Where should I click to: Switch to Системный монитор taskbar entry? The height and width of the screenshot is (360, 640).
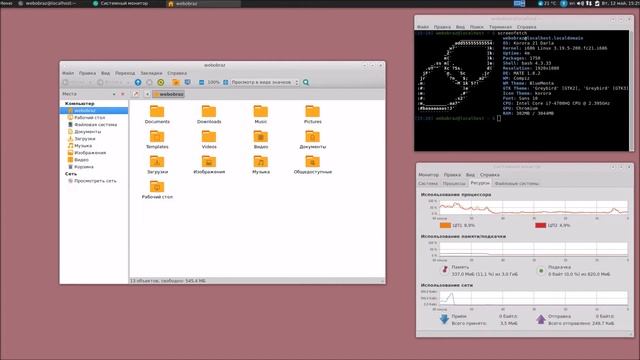(x=120, y=3)
